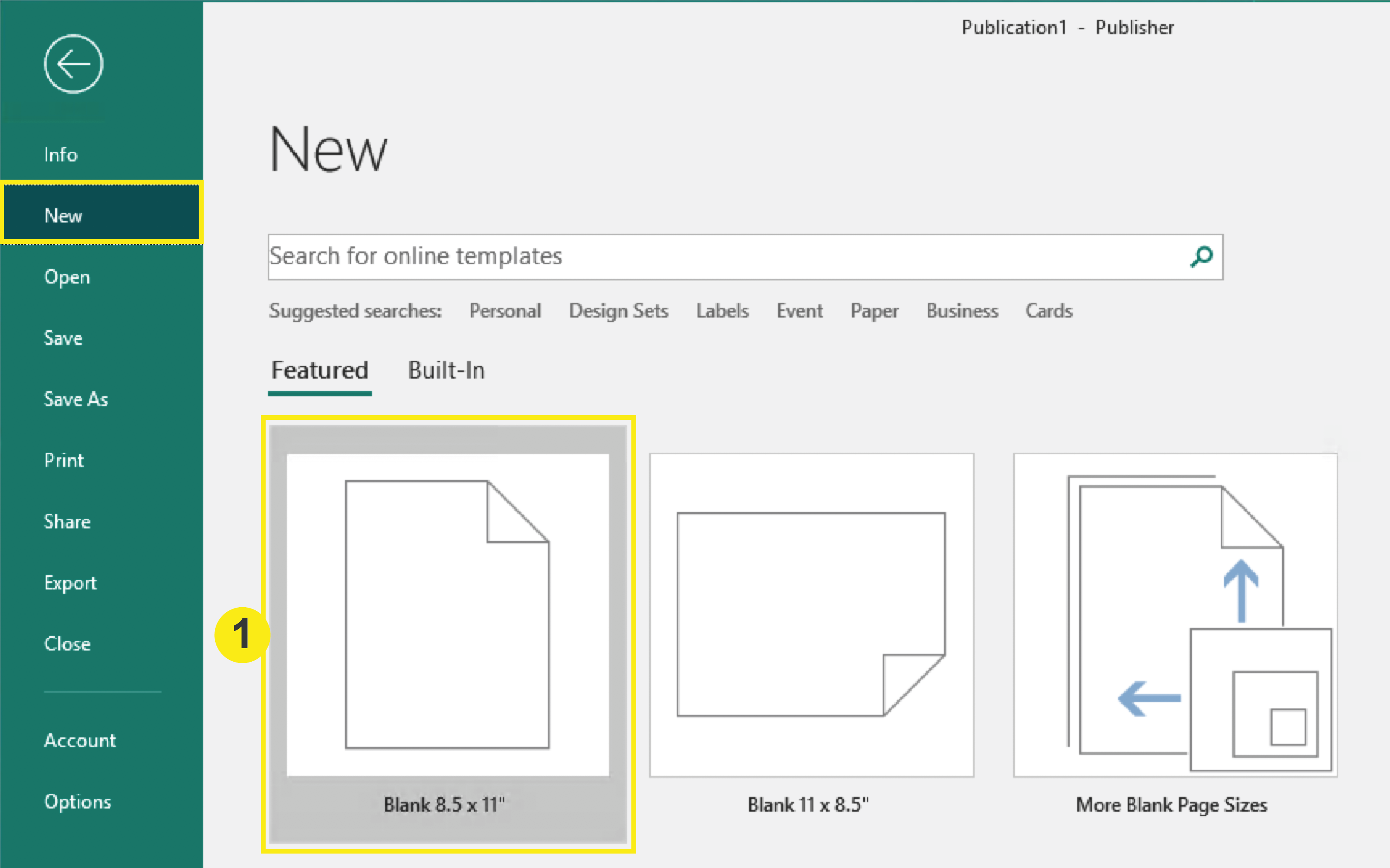
Task: Click the search magnifier icon
Action: click(1201, 256)
